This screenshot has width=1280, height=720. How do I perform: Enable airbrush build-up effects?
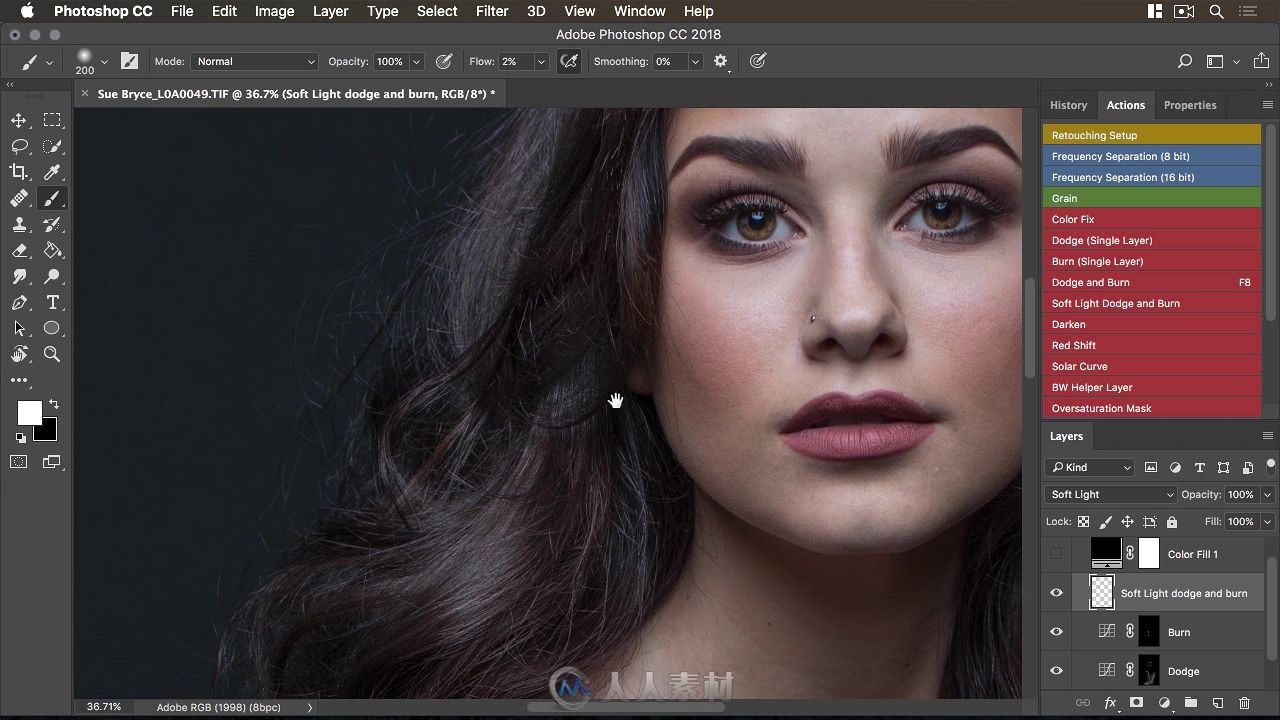coord(569,61)
